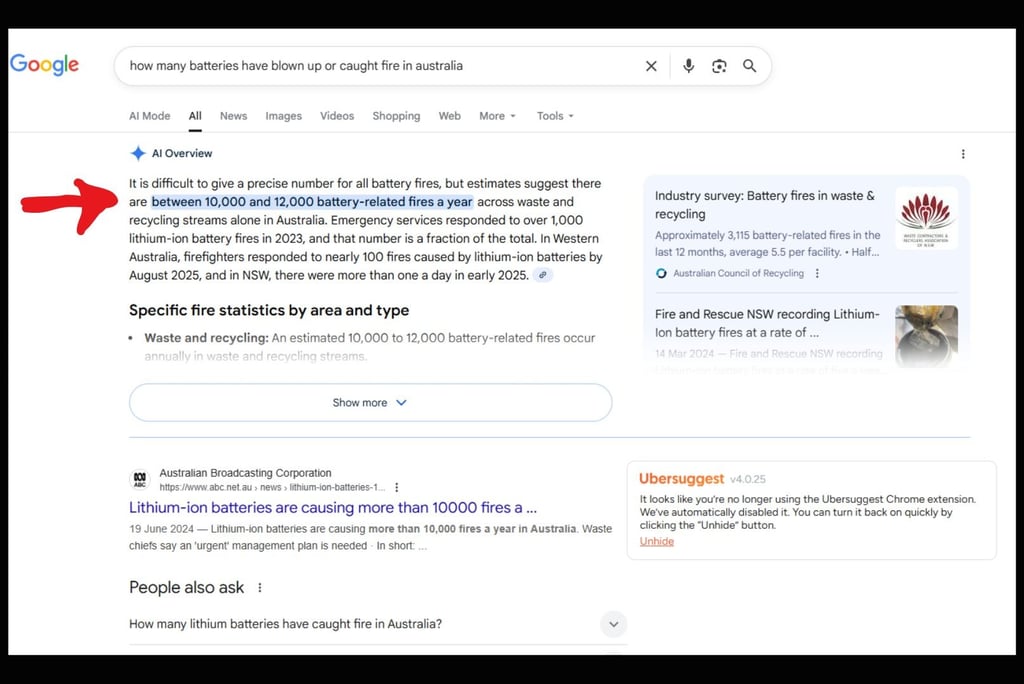
Task: Click the 'Australian Broadcasting Corporation' site name
Action: [x=245, y=472]
